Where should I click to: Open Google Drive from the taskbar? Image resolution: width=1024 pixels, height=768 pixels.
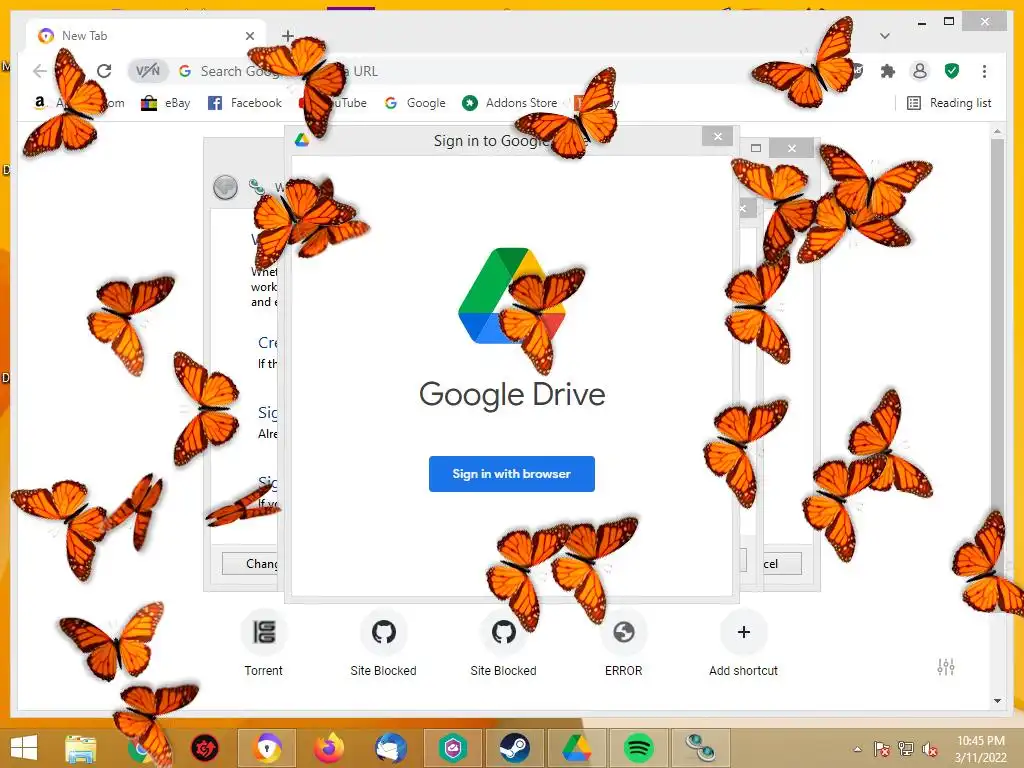tap(576, 748)
